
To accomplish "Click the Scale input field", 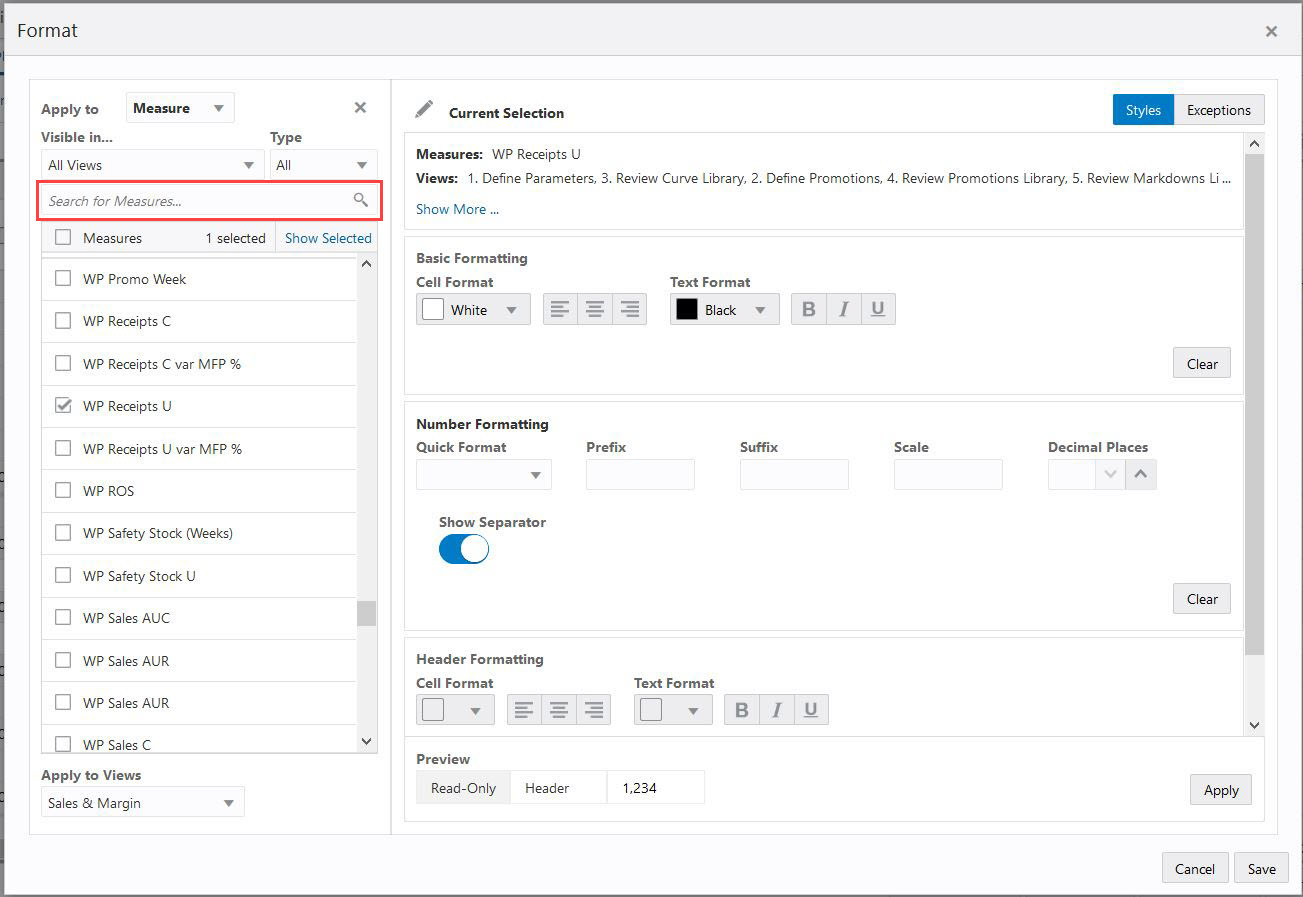I will coord(948,474).
